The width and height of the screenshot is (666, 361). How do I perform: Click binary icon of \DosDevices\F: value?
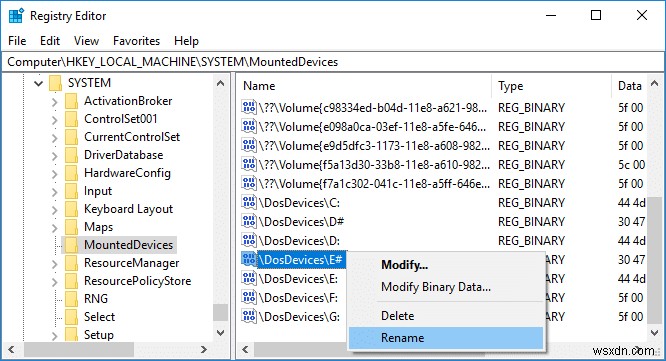tap(249, 297)
